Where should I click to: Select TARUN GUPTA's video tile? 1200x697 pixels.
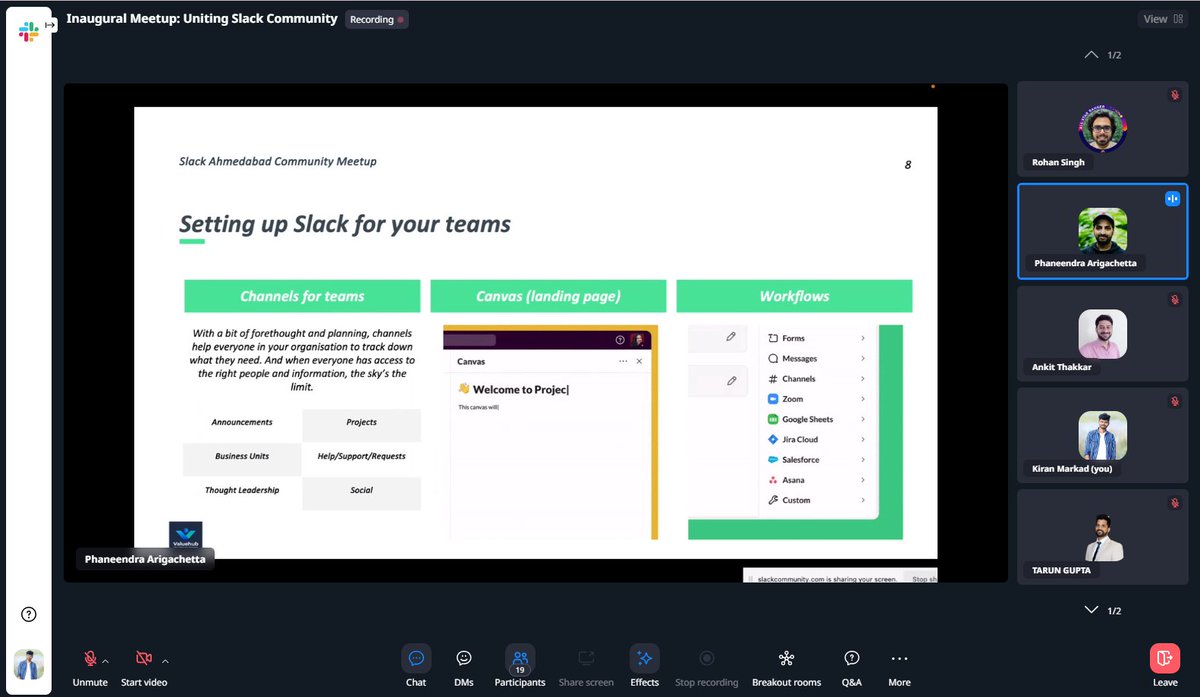click(x=1103, y=537)
